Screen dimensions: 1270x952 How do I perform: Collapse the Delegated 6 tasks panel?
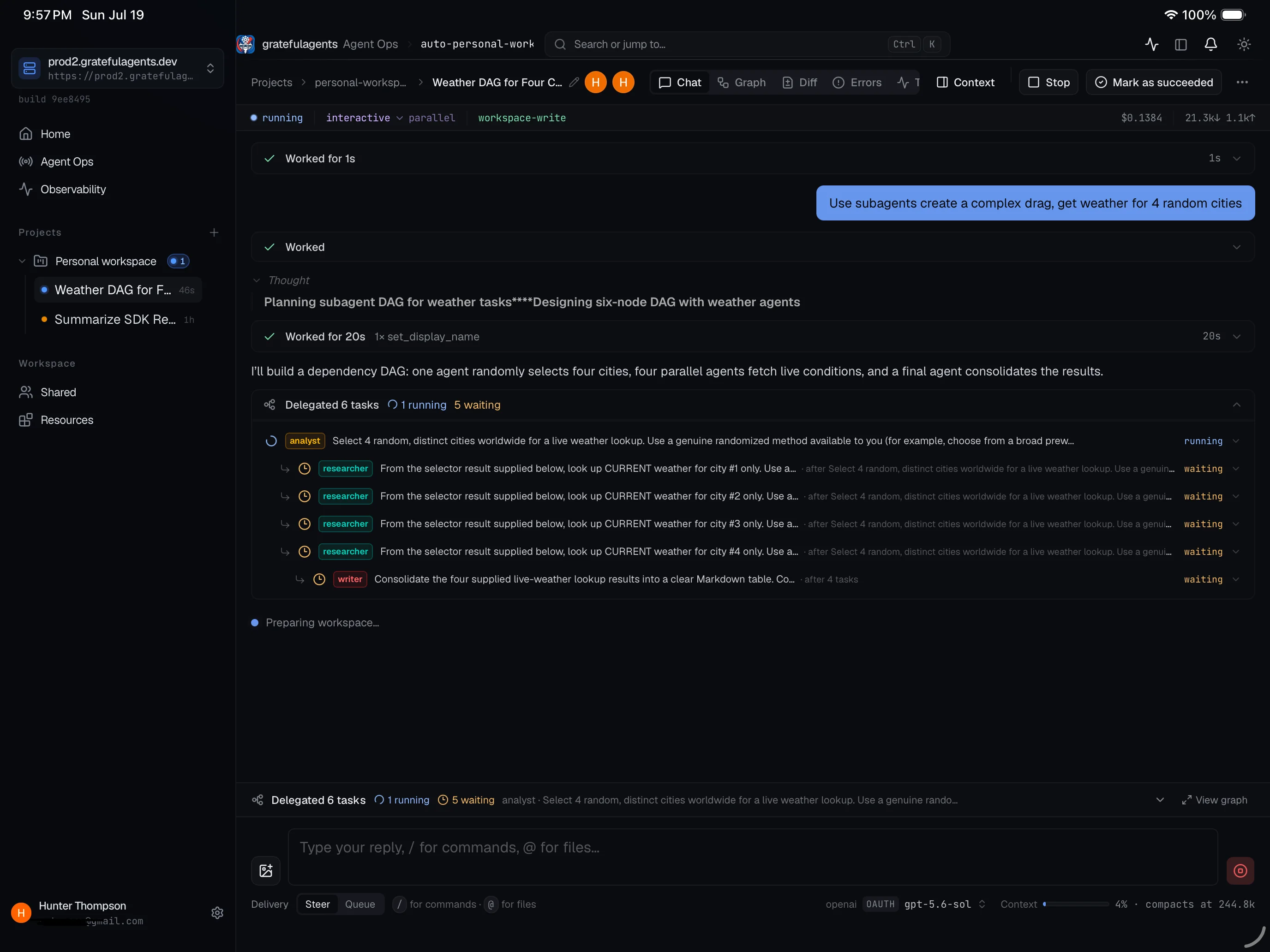tap(1237, 405)
